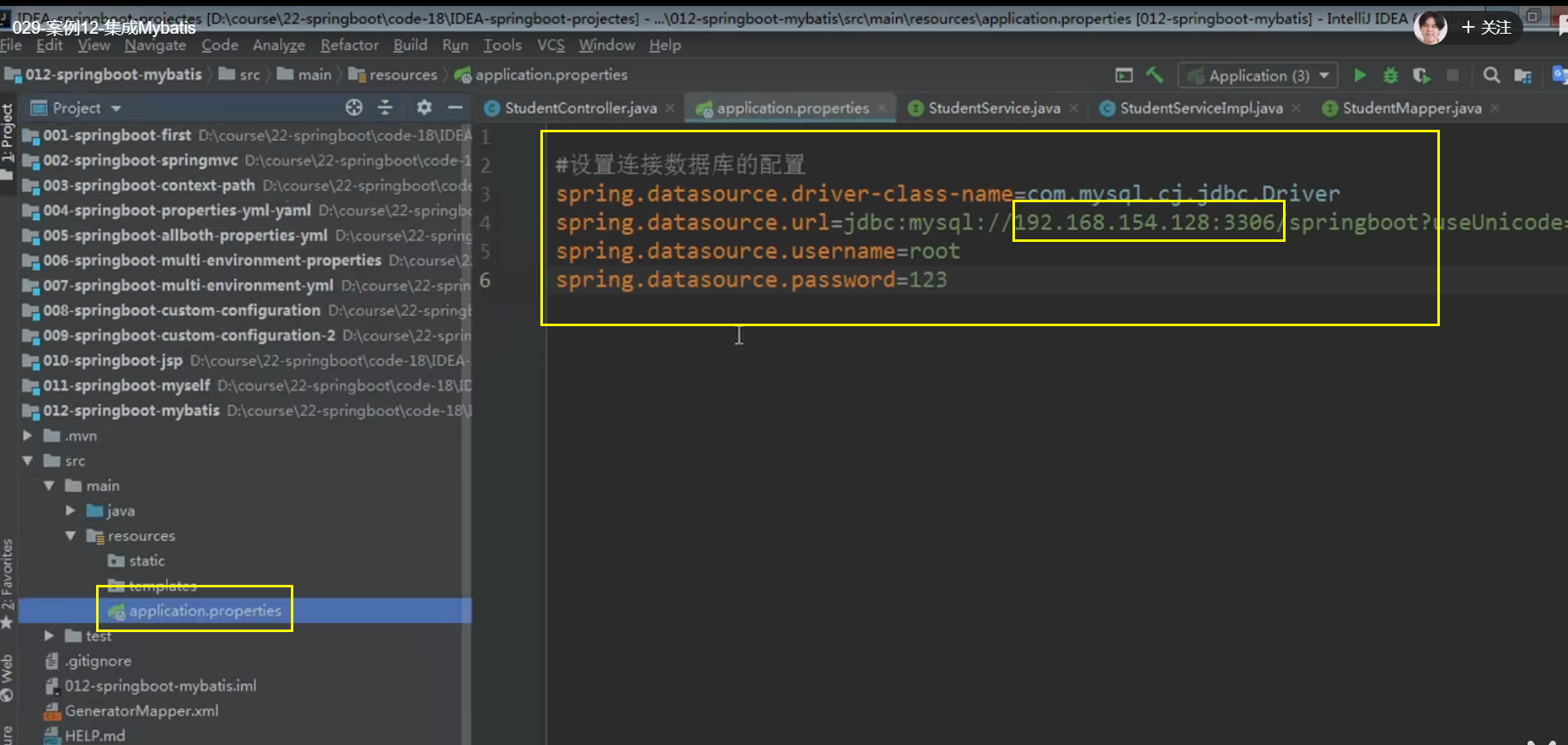This screenshot has width=1568, height=745.
Task: Open the Tools menu
Action: pos(502,45)
